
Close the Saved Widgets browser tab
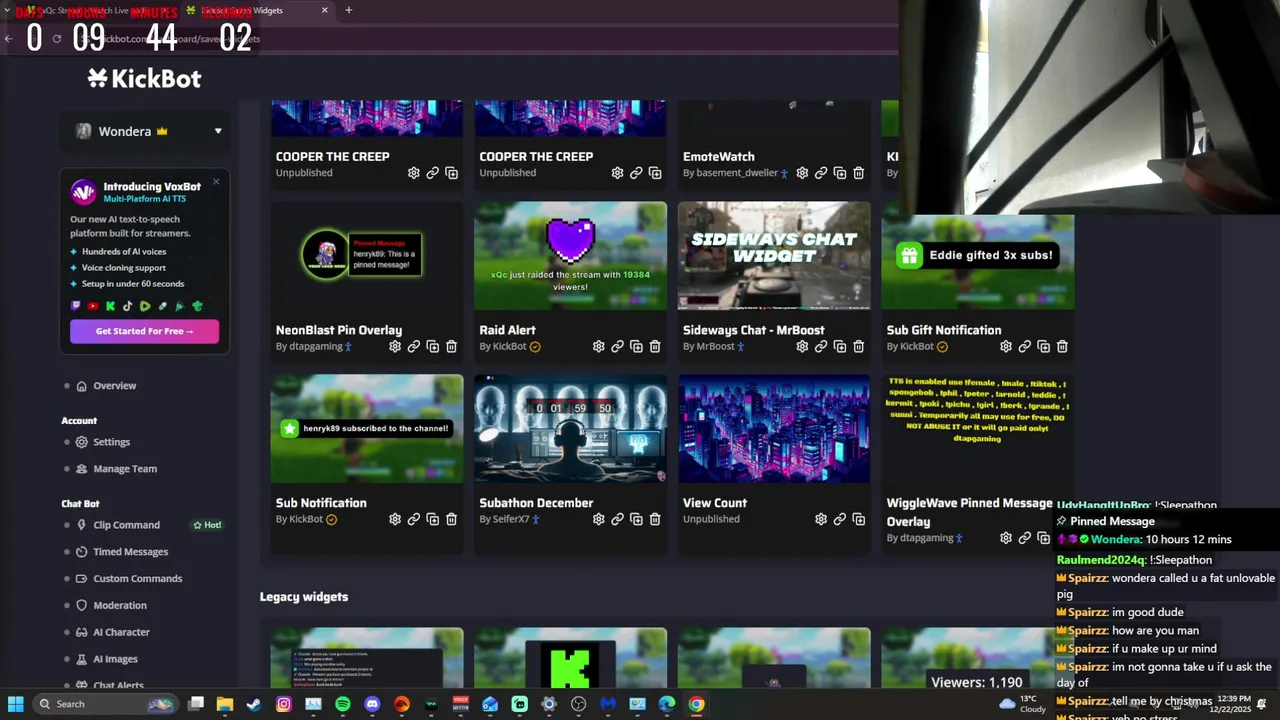point(324,10)
